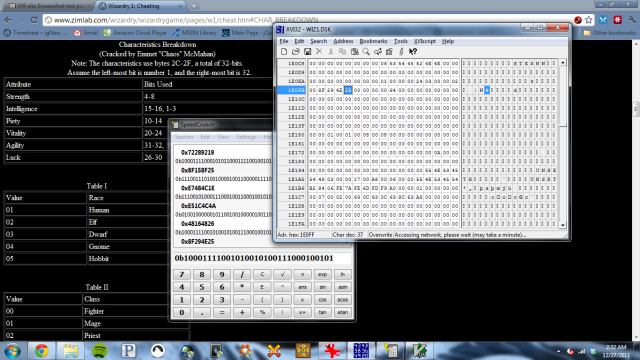Click the bookmark star in address bar
640x360 pixels.
(588, 20)
